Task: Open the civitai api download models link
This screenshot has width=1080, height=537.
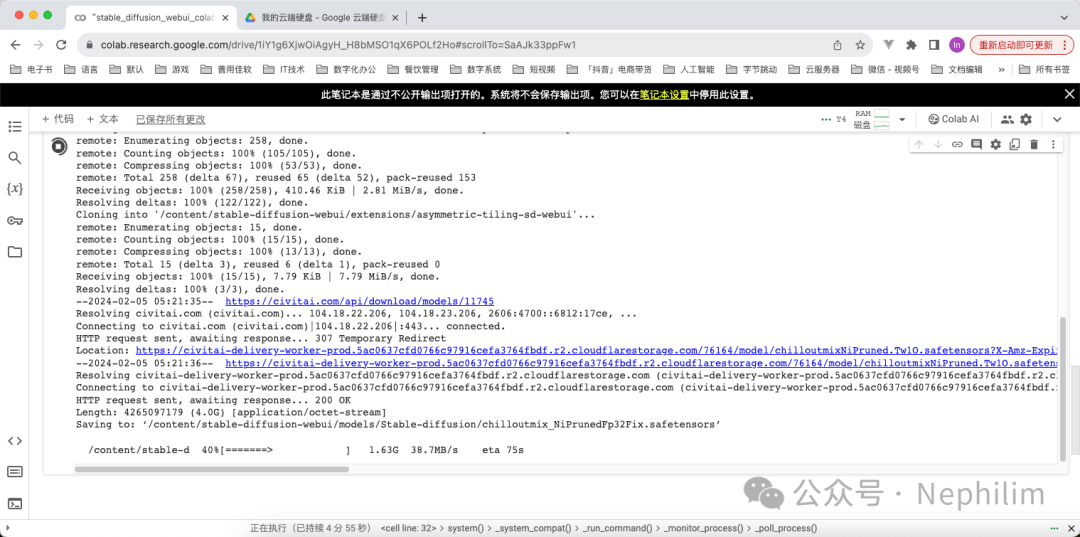Action: tap(360, 302)
